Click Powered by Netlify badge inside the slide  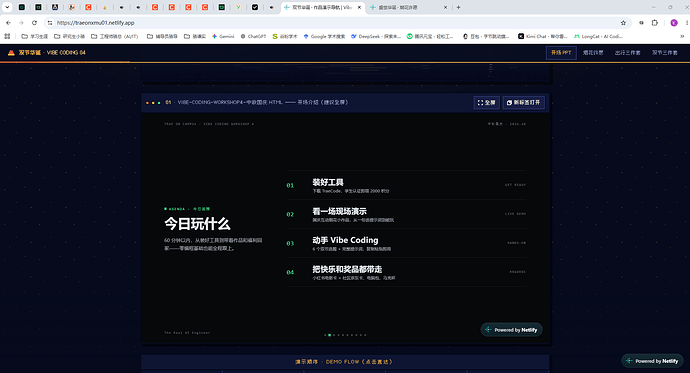(511, 330)
